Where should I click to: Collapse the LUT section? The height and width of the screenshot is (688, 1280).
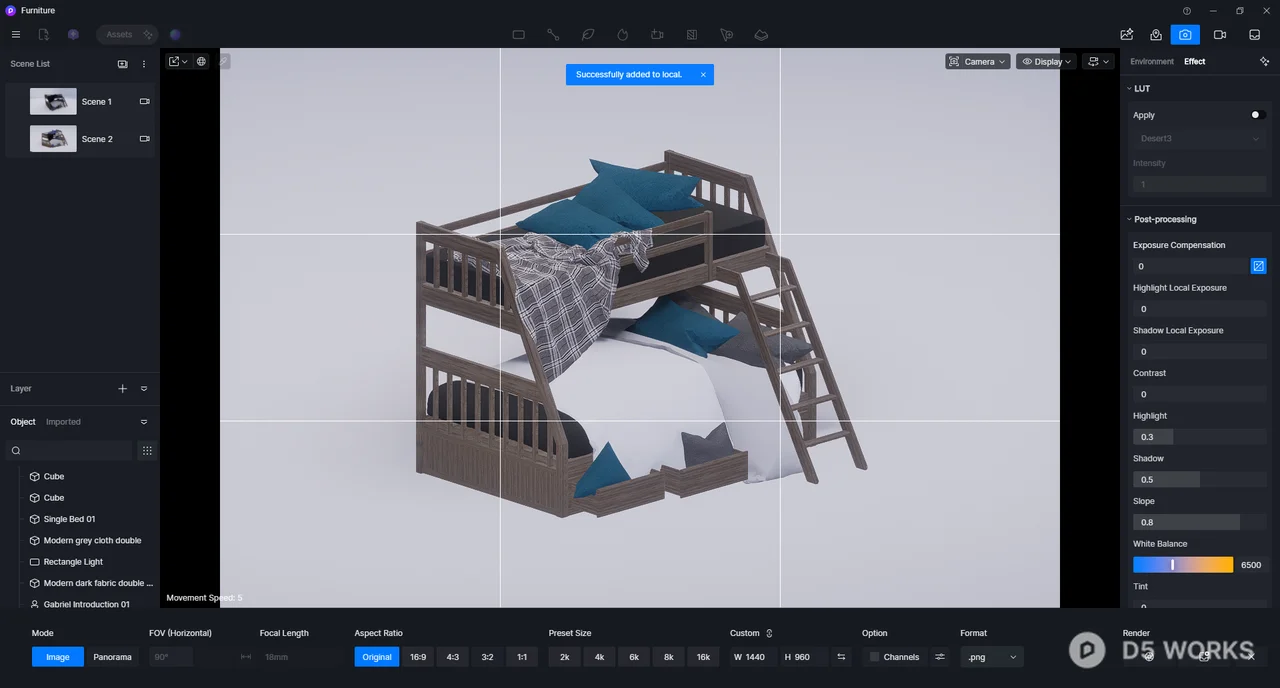click(1130, 89)
